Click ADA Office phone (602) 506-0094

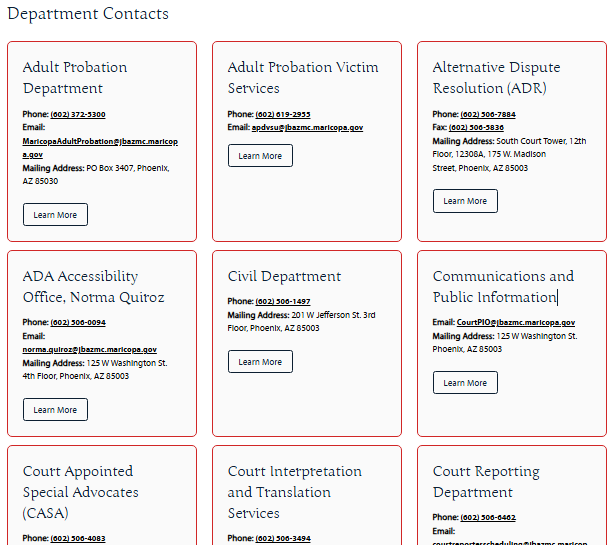pos(78,323)
